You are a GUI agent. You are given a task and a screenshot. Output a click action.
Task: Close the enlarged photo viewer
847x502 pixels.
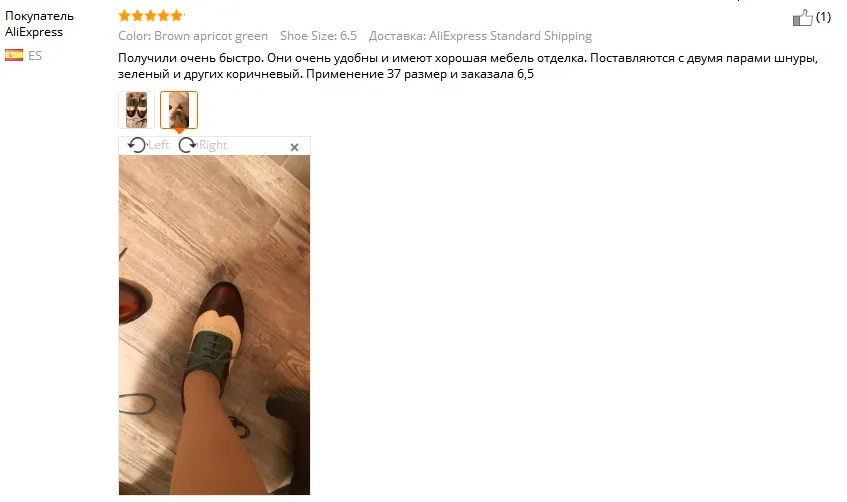pyautogui.click(x=294, y=147)
